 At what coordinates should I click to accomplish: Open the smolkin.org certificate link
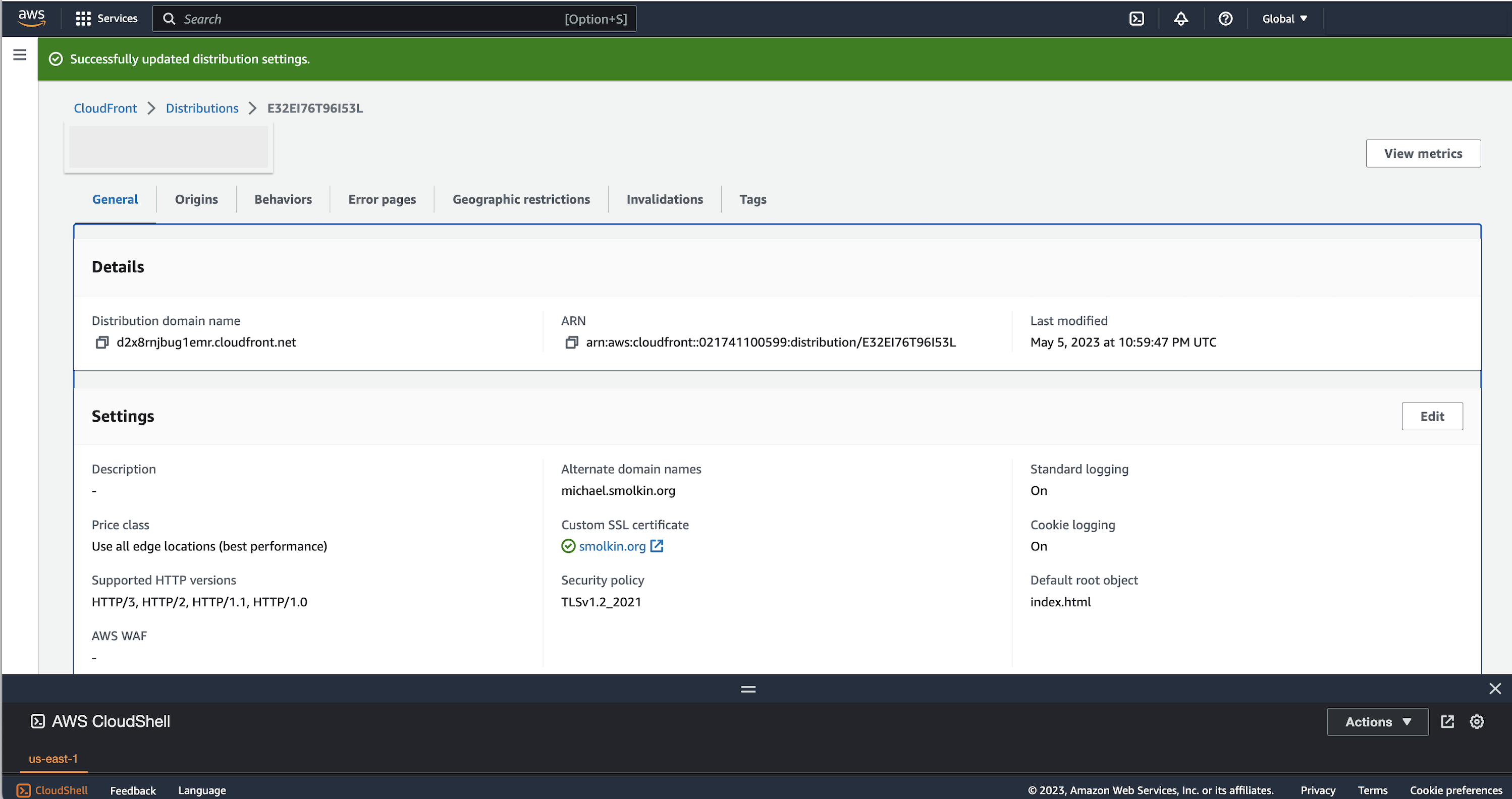[x=612, y=546]
